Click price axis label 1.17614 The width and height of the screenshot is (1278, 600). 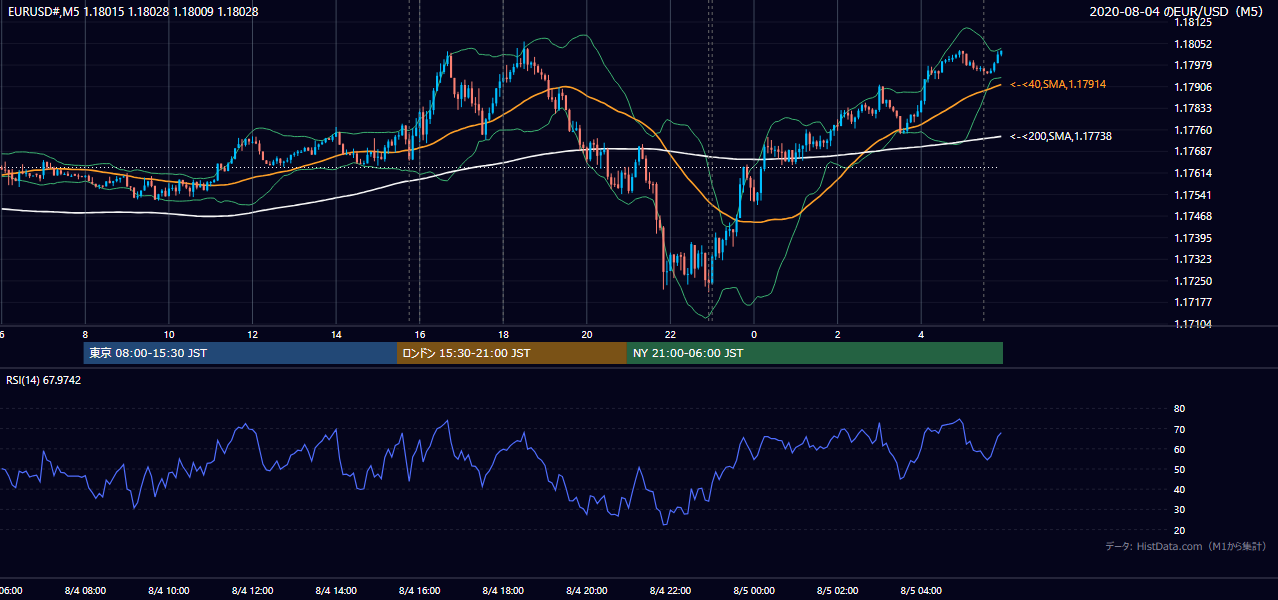(1194, 173)
